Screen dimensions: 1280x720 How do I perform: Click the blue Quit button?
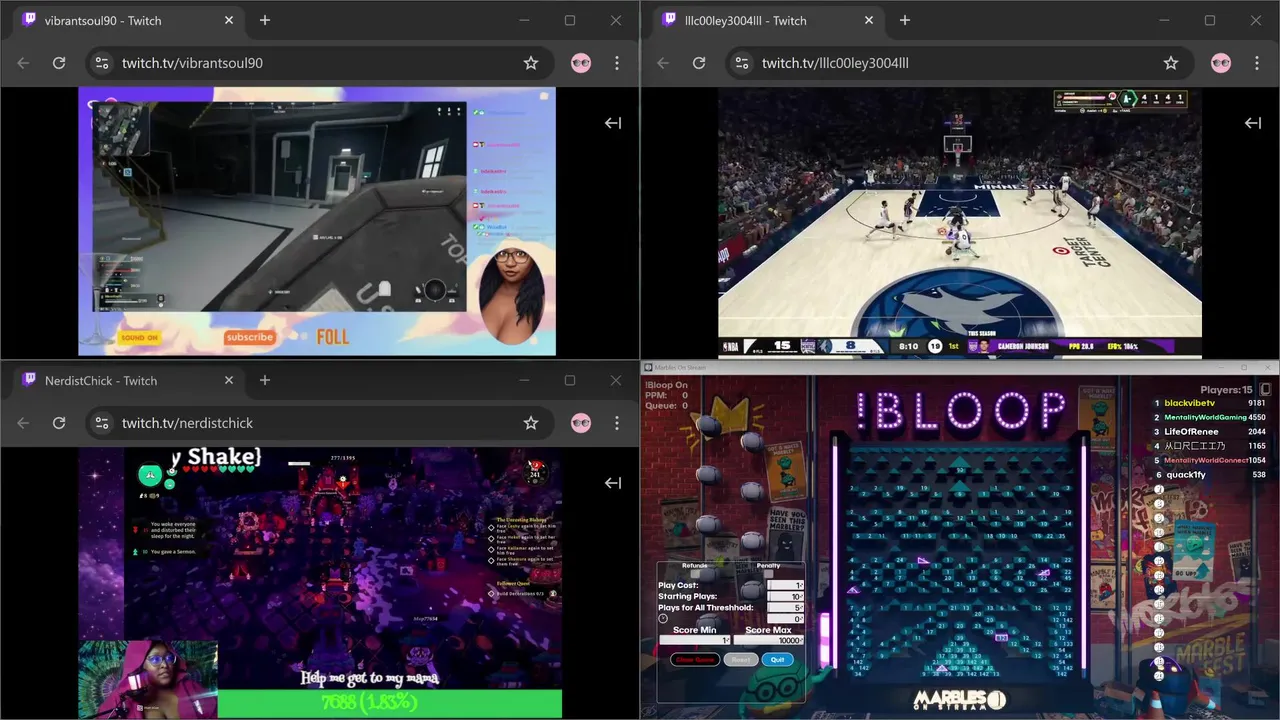click(x=778, y=659)
